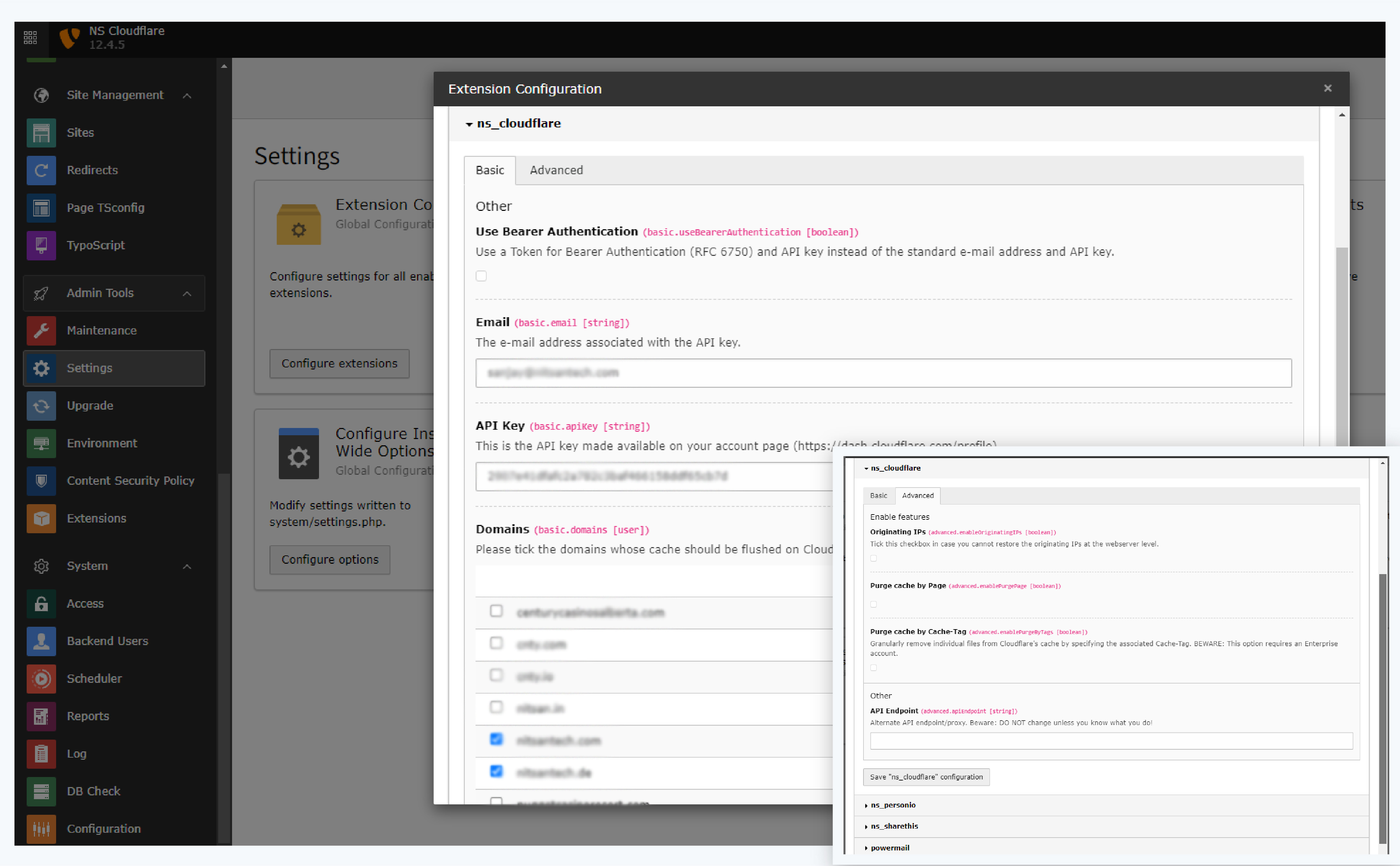Open the Reports module icon
Viewport: 1400px width, 866px height.
point(41,716)
